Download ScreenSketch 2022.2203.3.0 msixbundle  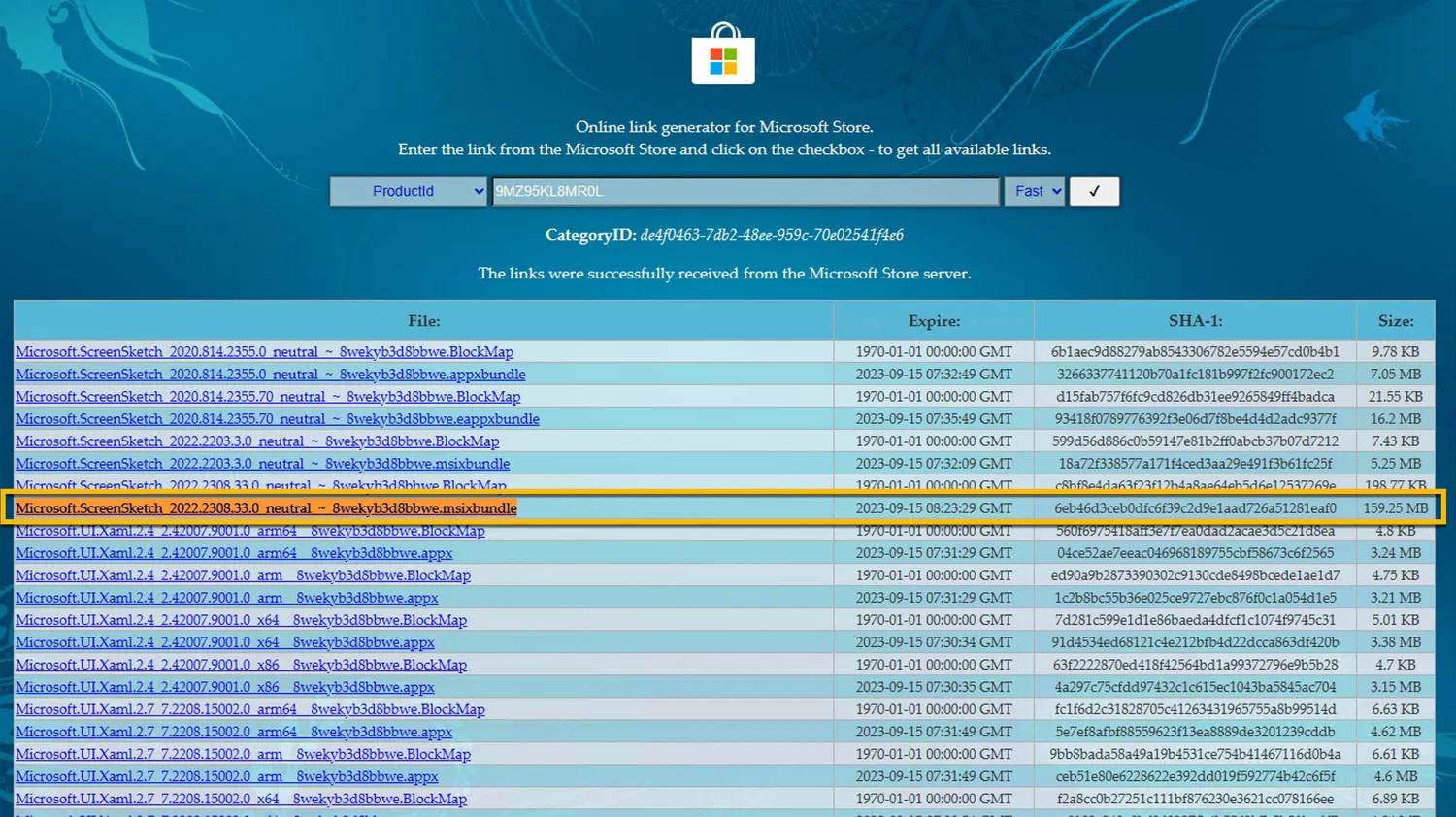(262, 464)
